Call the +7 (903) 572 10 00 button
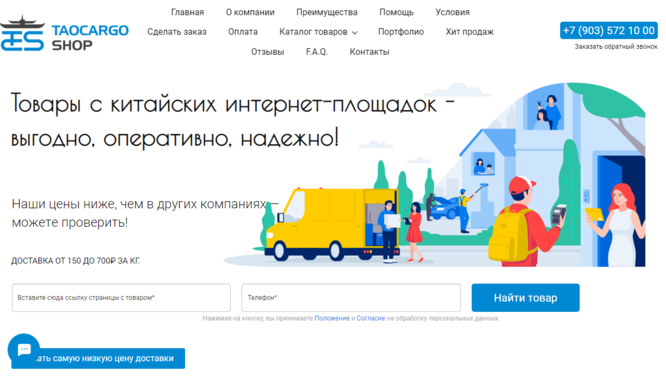The height and width of the screenshot is (378, 666). pos(608,31)
